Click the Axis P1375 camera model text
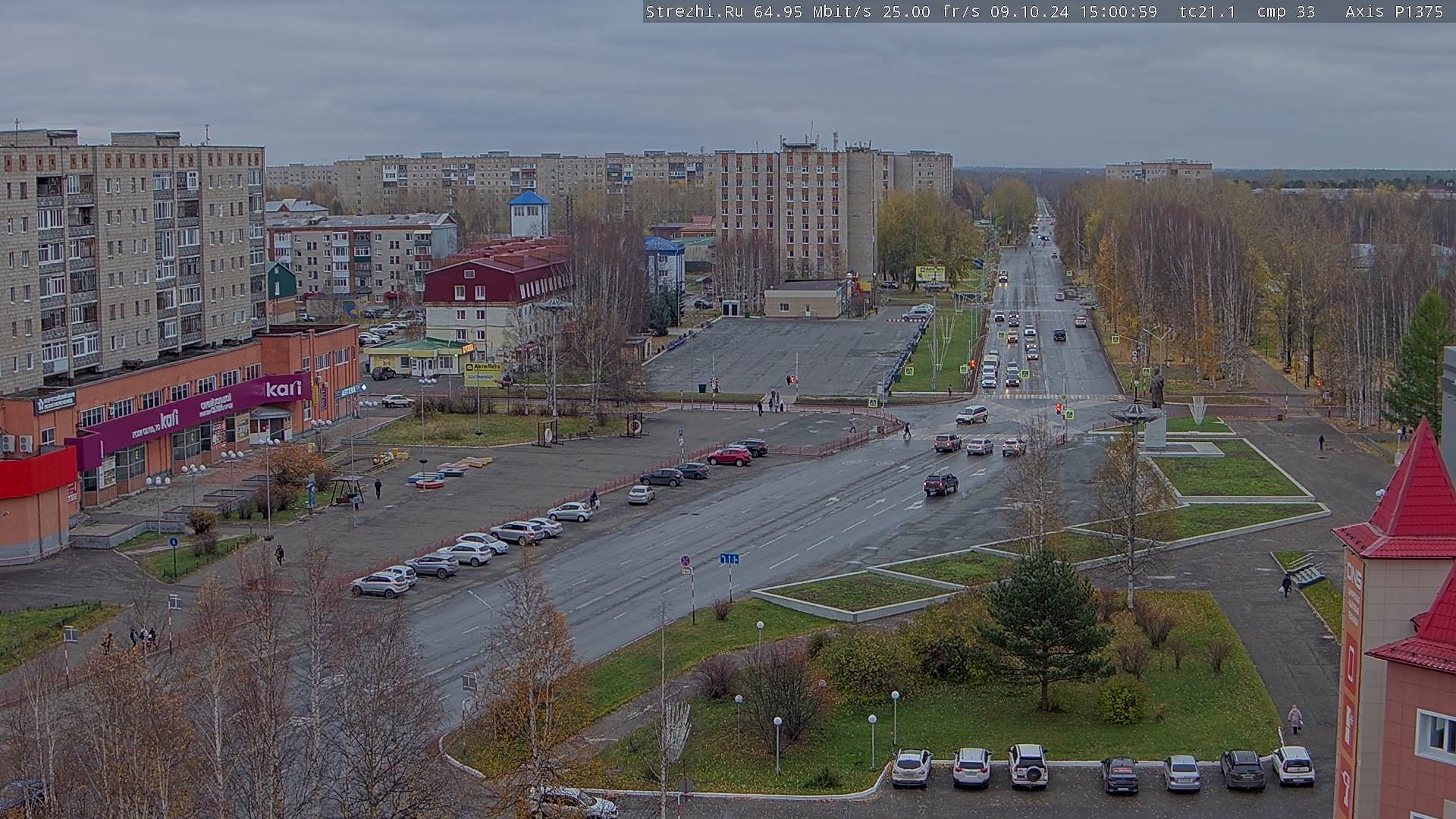This screenshot has width=1456, height=819. point(1394,11)
